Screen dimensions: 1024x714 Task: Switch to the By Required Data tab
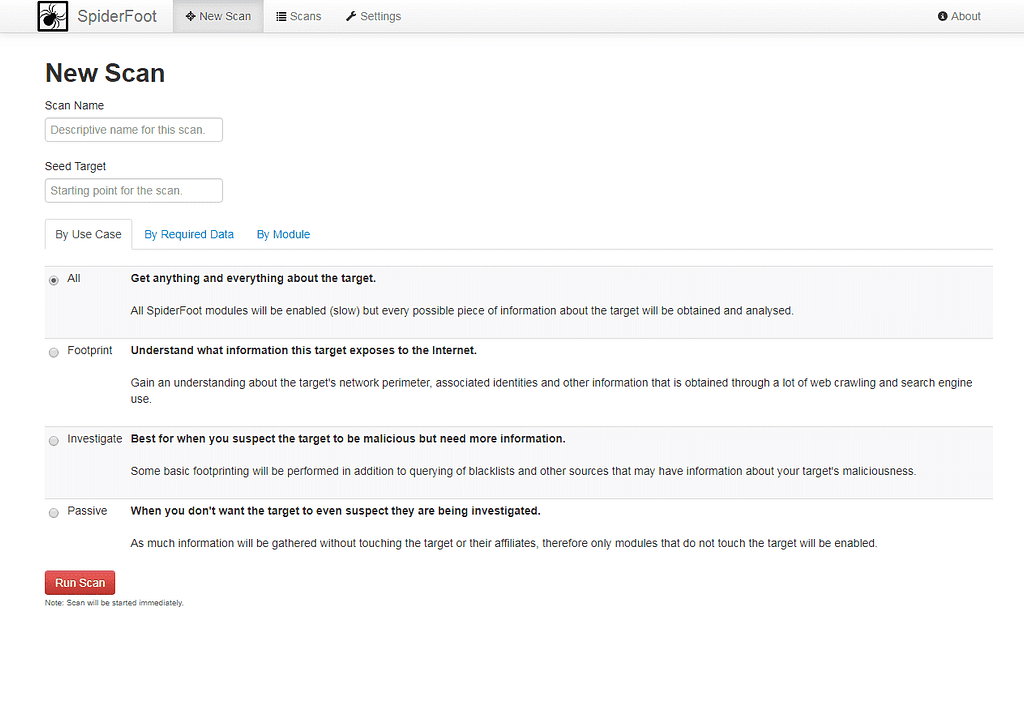point(189,235)
